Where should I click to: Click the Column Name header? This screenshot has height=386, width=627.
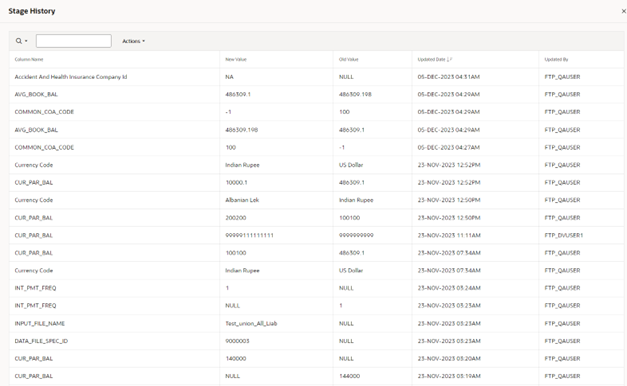[x=29, y=59]
